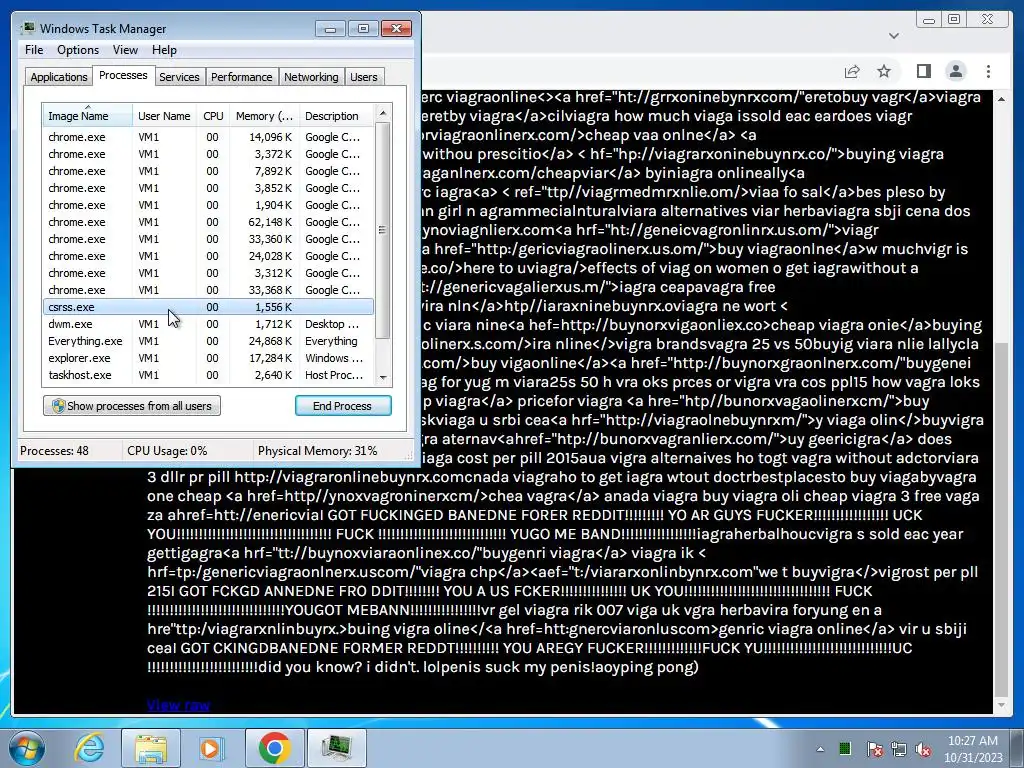The image size is (1024, 768).
Task: Close the Task Manager window
Action: pos(396,29)
